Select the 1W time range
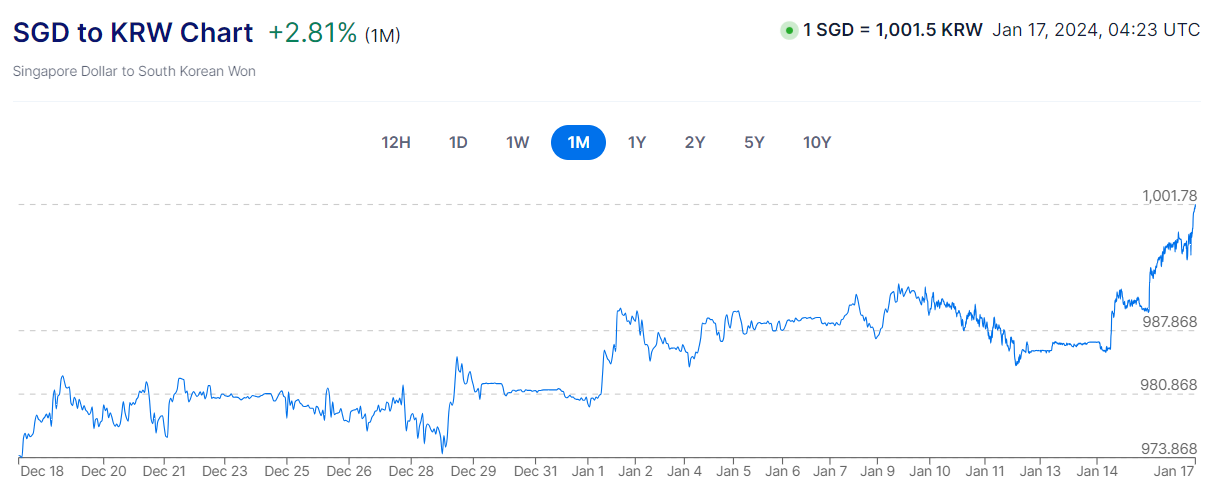 point(517,142)
